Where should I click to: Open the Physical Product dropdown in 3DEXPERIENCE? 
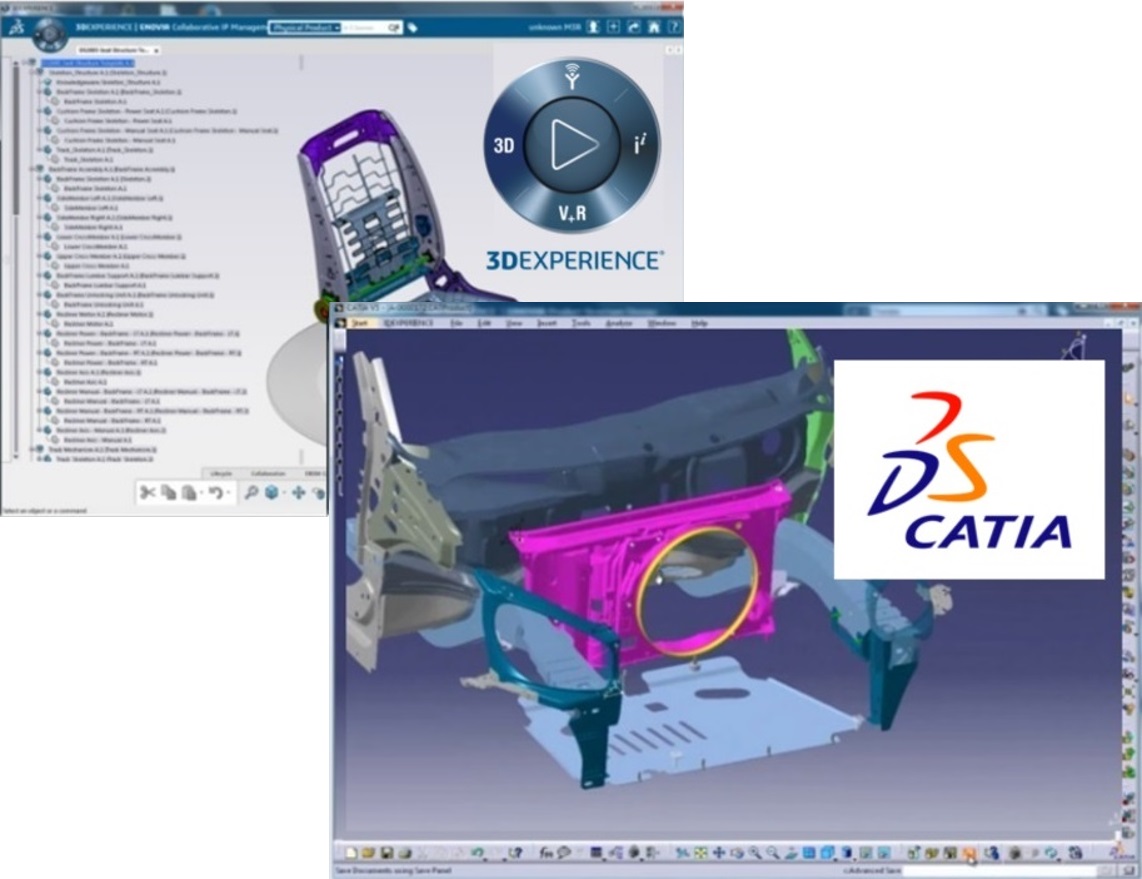[x=305, y=28]
